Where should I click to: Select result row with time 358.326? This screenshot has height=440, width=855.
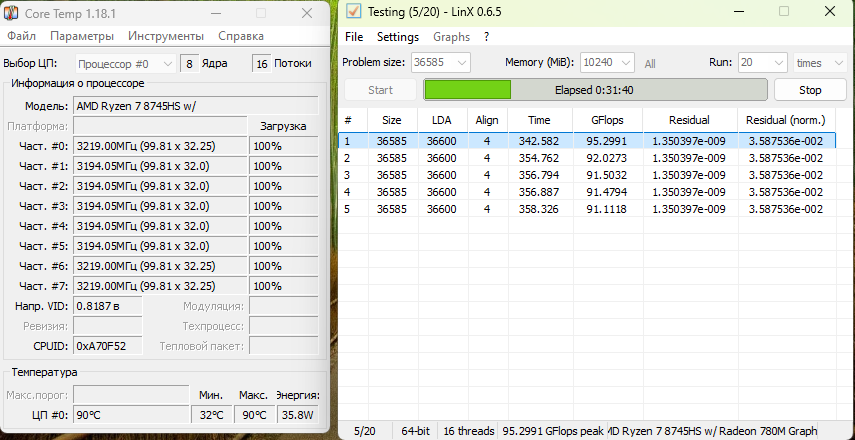(x=587, y=209)
